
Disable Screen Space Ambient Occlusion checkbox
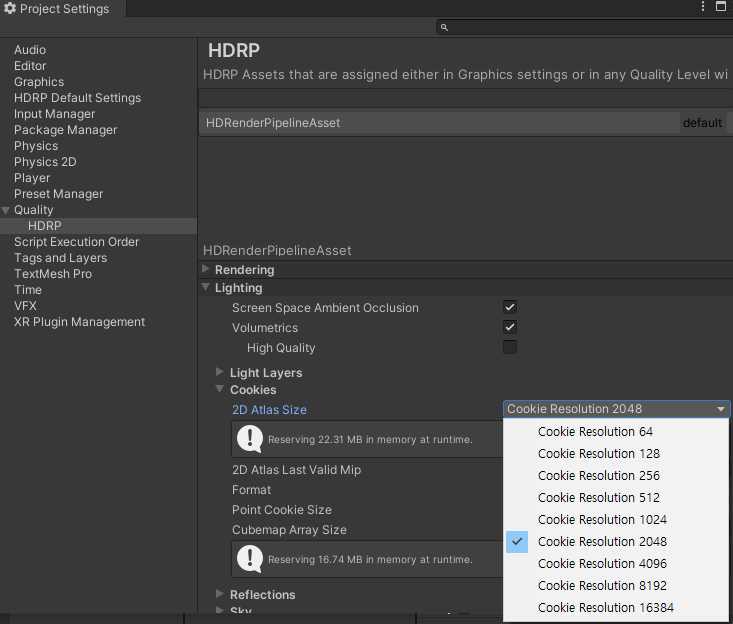click(510, 307)
